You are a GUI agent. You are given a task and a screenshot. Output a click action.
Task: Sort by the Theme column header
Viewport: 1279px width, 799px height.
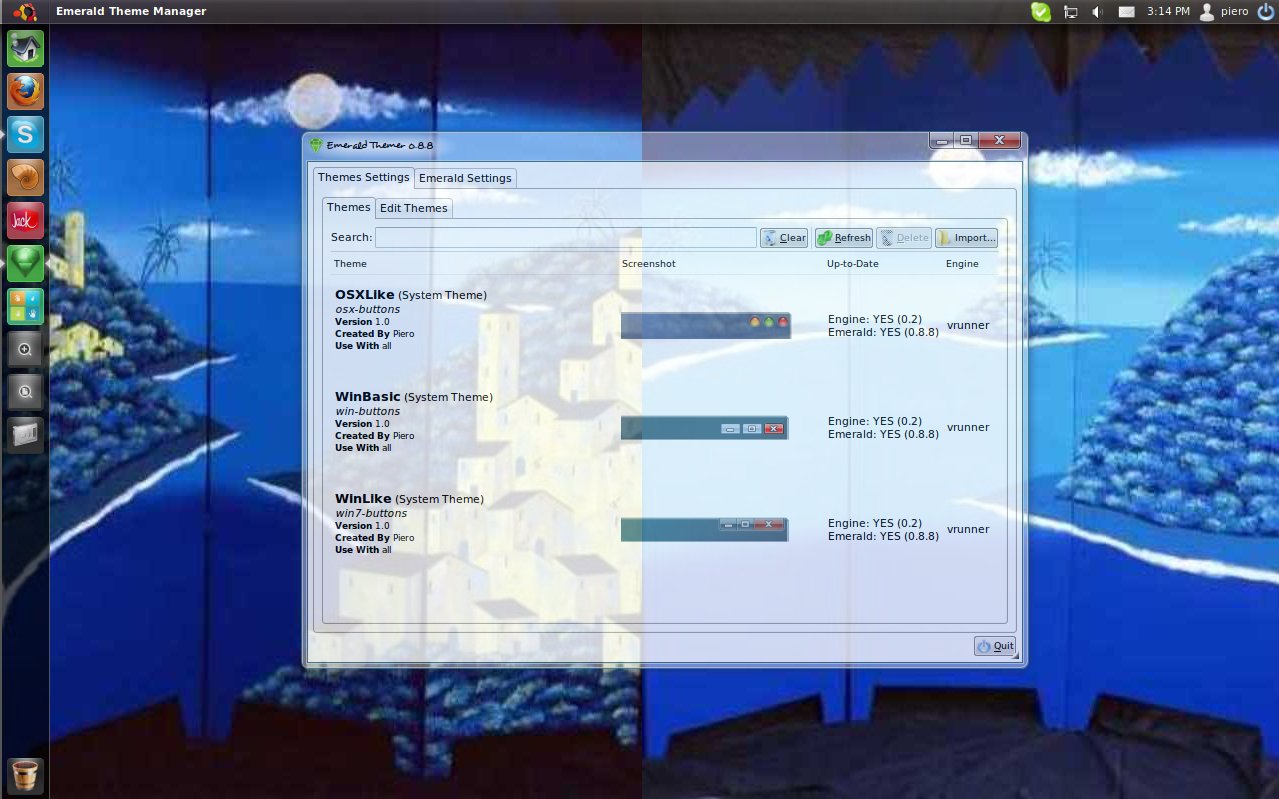[x=350, y=264]
